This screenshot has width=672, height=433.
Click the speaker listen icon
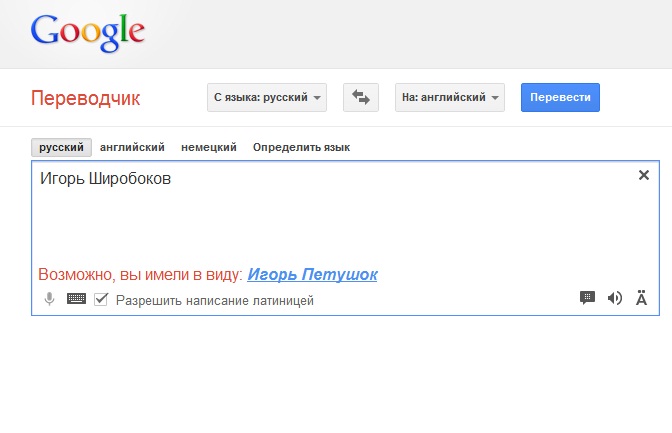tap(615, 298)
